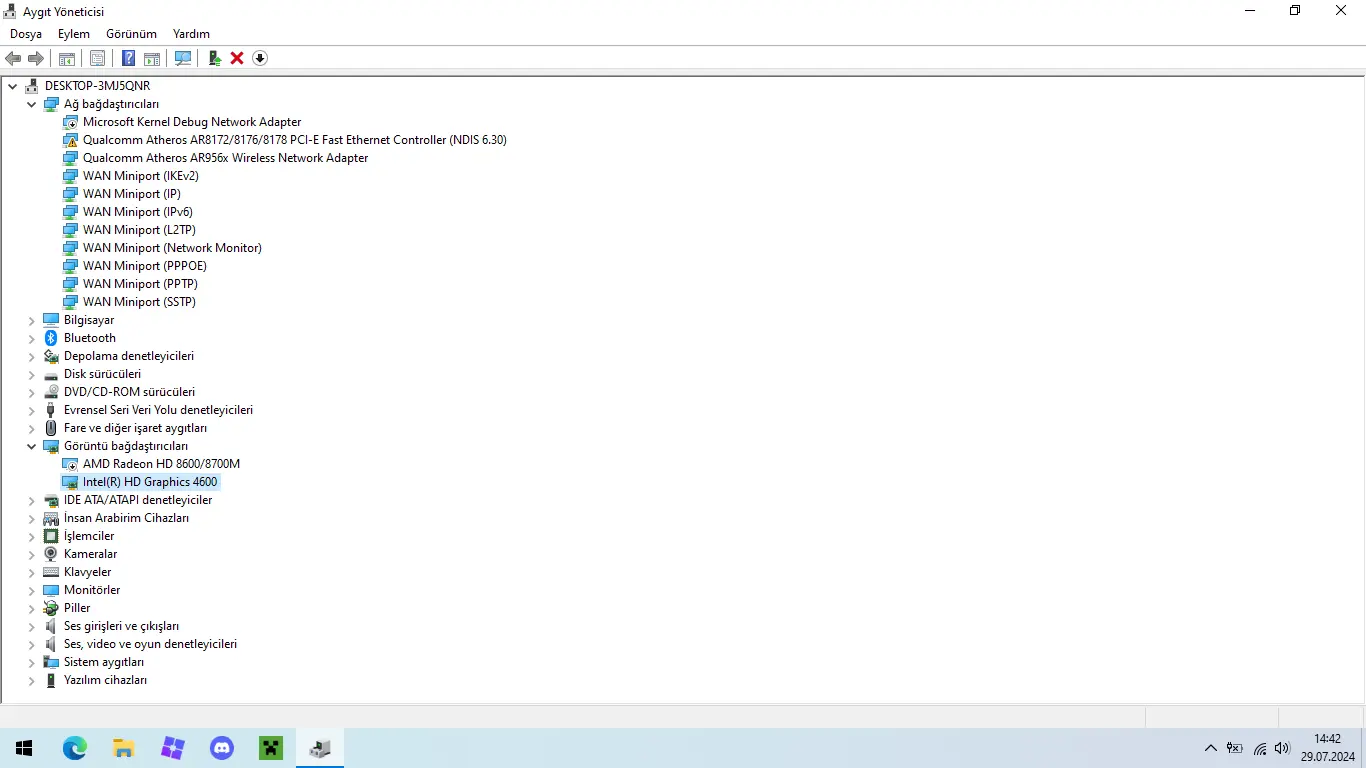Click the Update driver toolbar icon
The height and width of the screenshot is (768, 1366).
click(x=214, y=58)
